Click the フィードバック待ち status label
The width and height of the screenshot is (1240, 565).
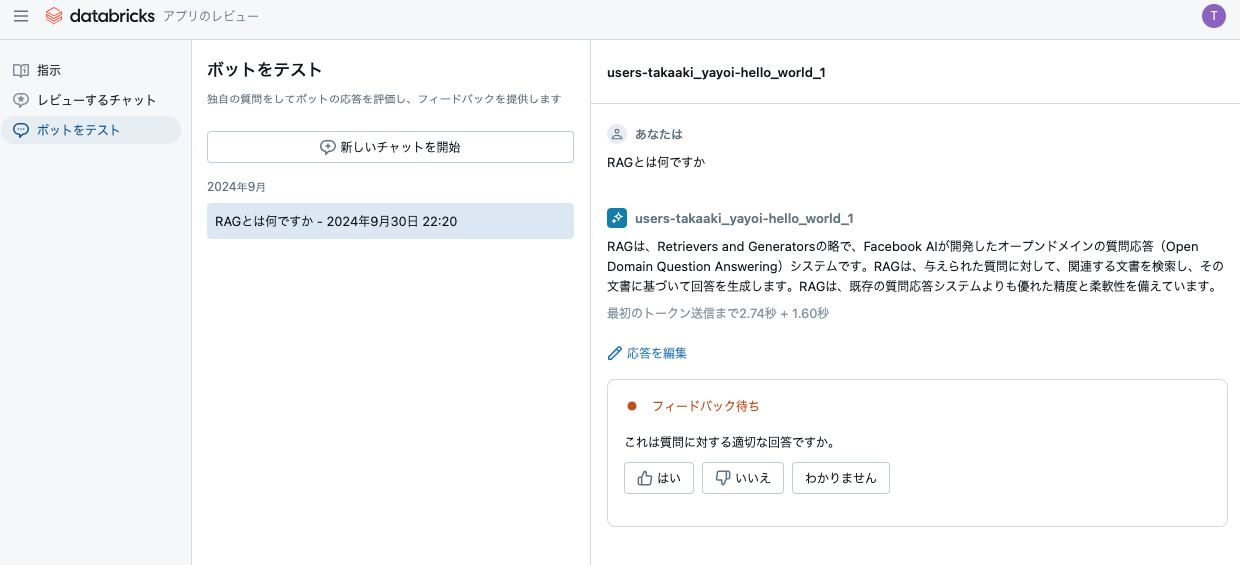[x=706, y=406]
